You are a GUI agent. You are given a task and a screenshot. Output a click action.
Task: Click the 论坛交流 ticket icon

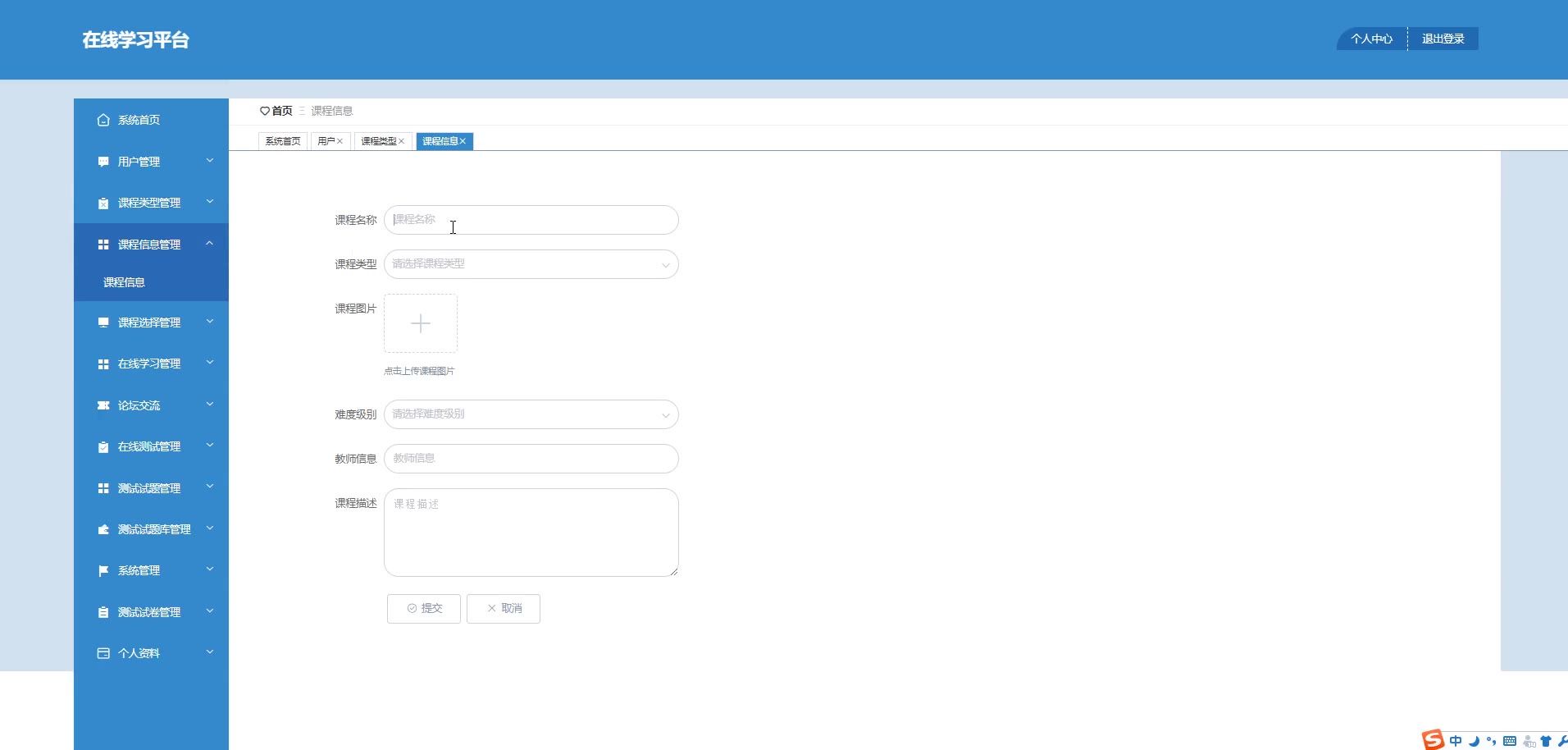pos(103,405)
